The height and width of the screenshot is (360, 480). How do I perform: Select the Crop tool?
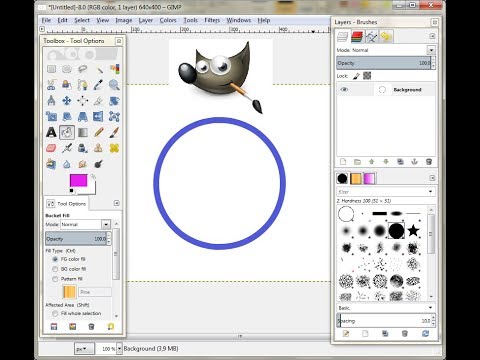point(99,100)
